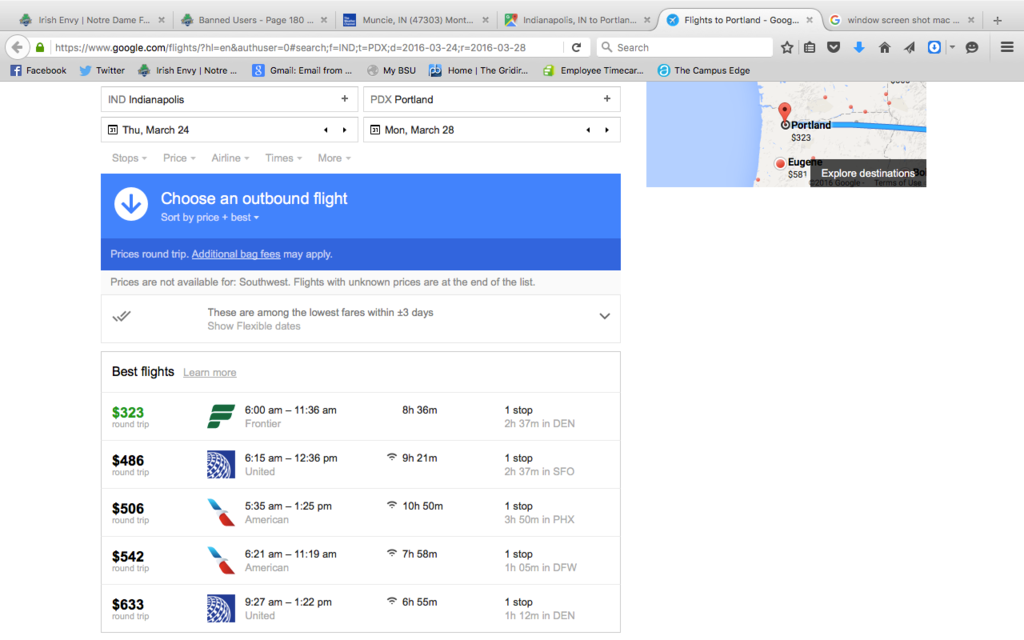This screenshot has height=640, width=1024.
Task: Click the Additional bag fees link
Action: (236, 254)
